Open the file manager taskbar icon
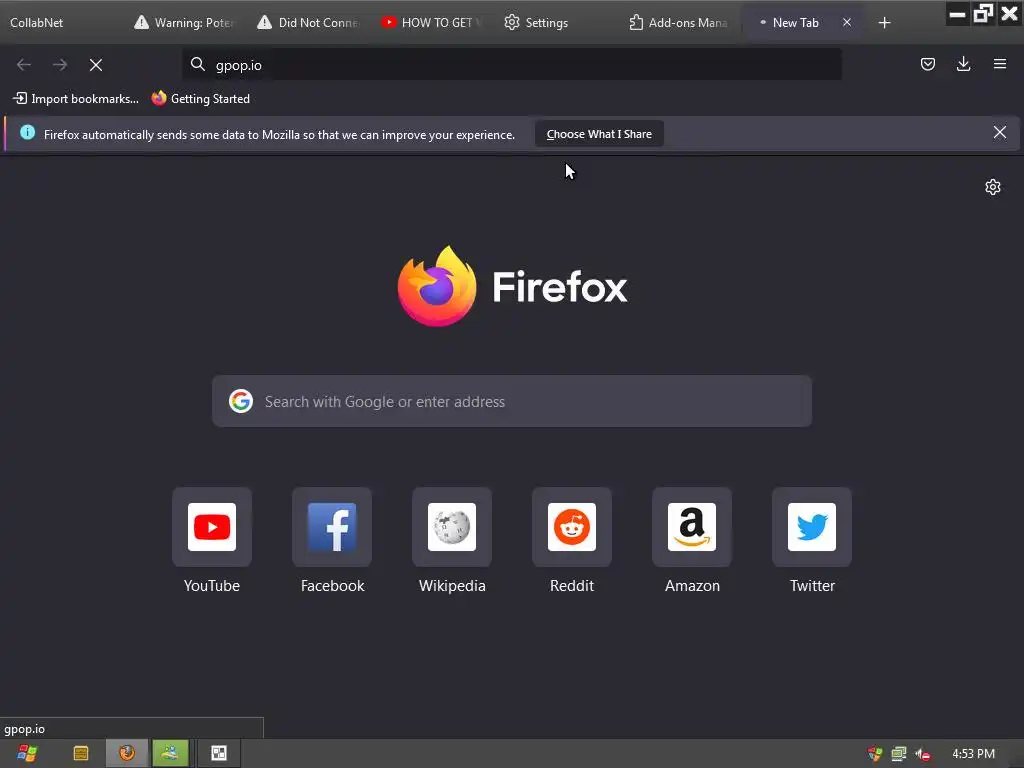The image size is (1024, 768). point(81,754)
